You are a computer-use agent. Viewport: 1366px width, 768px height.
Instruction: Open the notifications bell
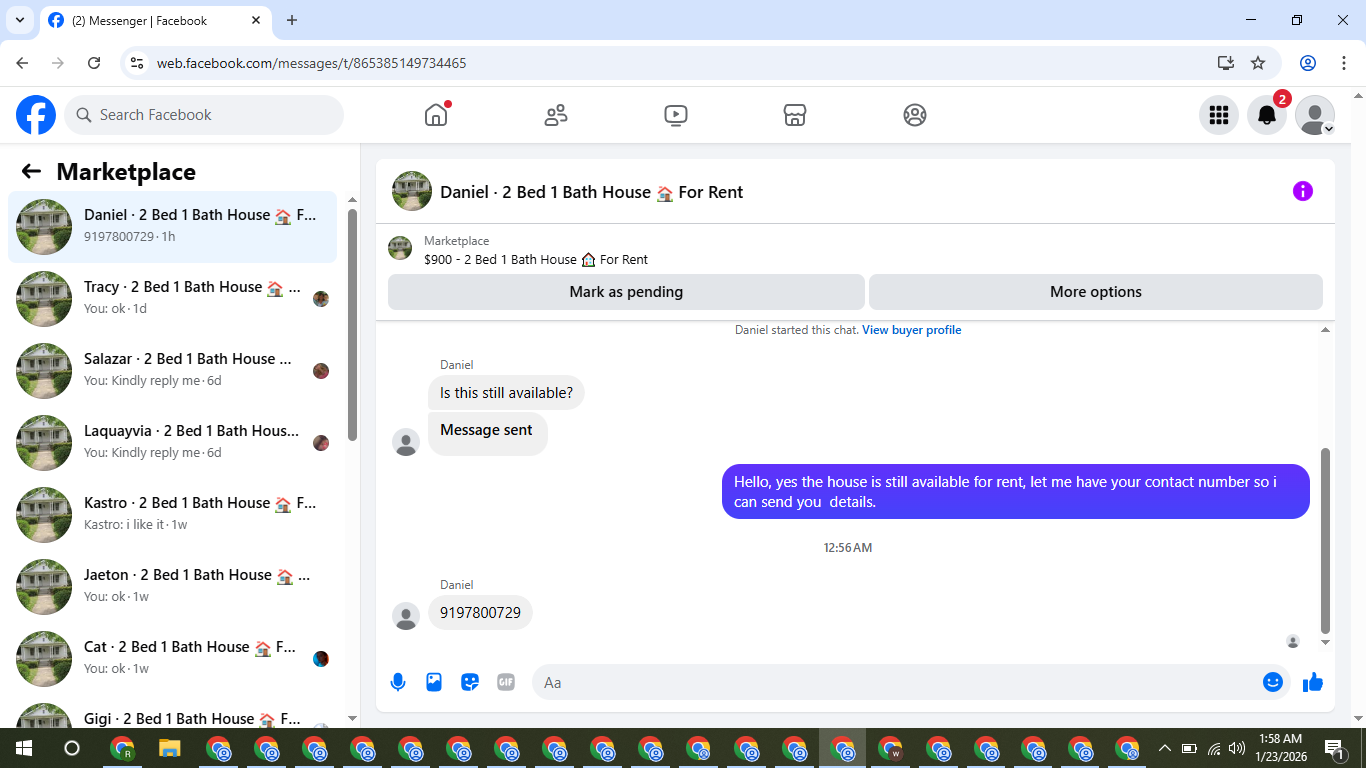(1267, 115)
